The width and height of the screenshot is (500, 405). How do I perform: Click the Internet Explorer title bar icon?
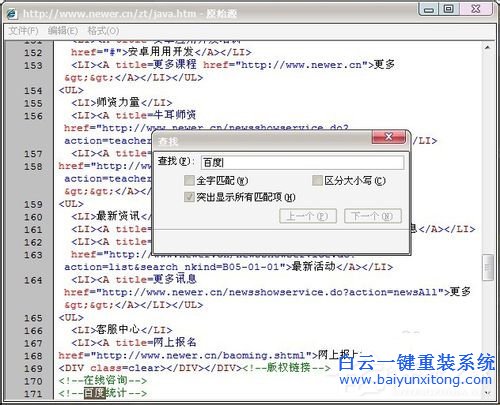[x=12, y=14]
